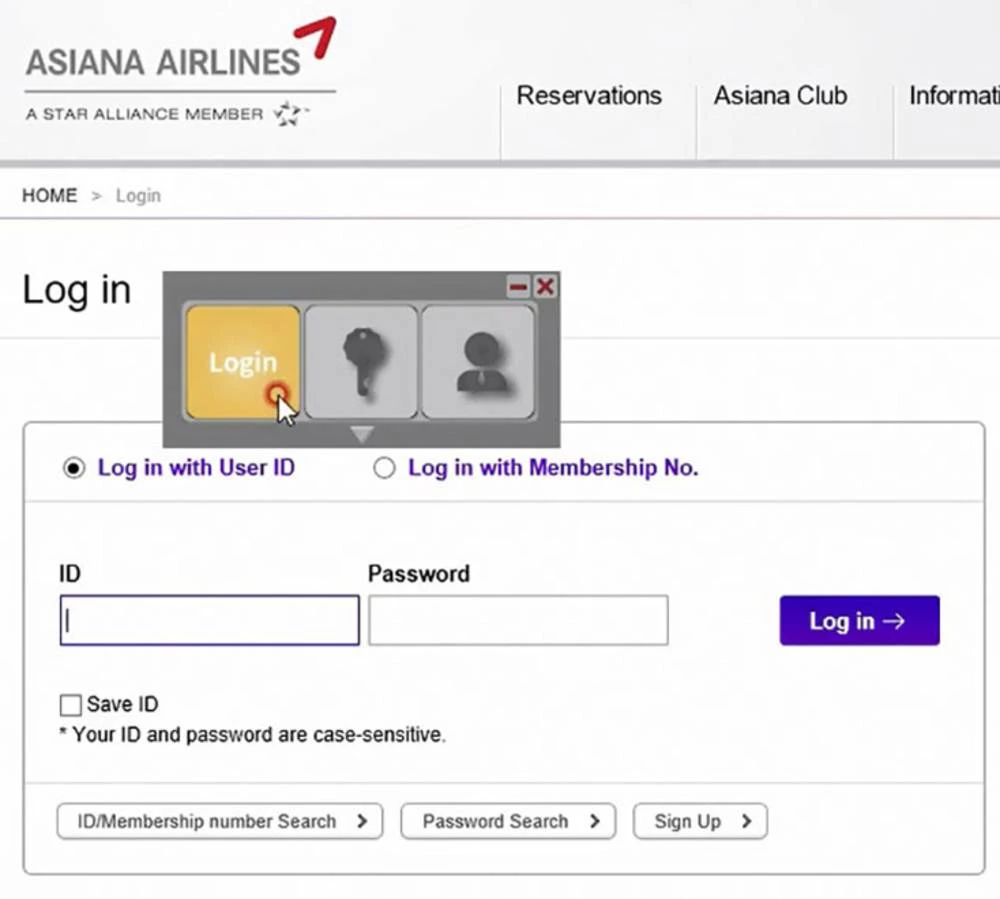Click the Sign Up button
Image resolution: width=1000 pixels, height=899 pixels.
[x=700, y=822]
